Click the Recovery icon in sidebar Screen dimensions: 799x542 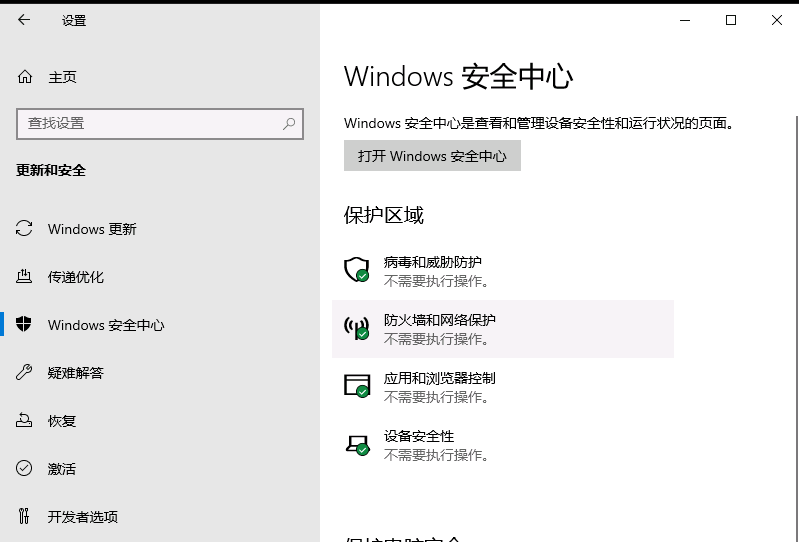pos(25,421)
